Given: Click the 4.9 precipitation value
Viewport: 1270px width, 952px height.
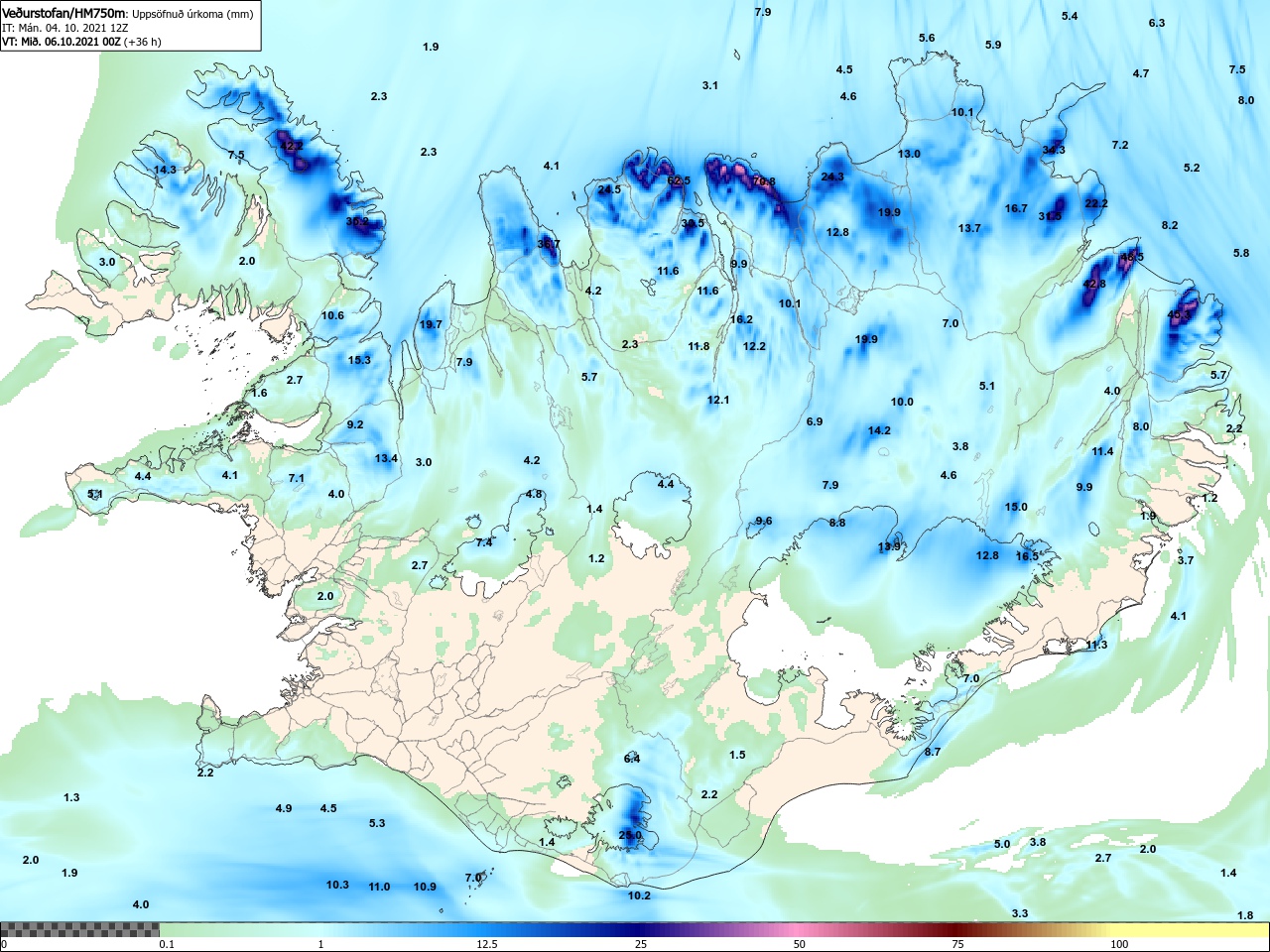Looking at the screenshot, I should click(x=284, y=808).
